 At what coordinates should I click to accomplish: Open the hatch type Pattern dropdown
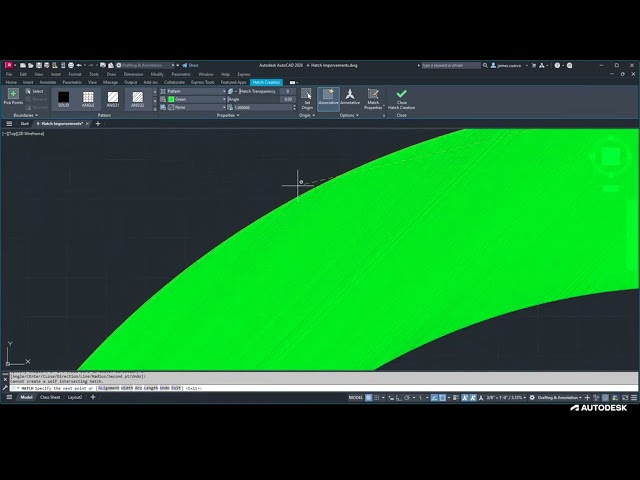pos(196,91)
